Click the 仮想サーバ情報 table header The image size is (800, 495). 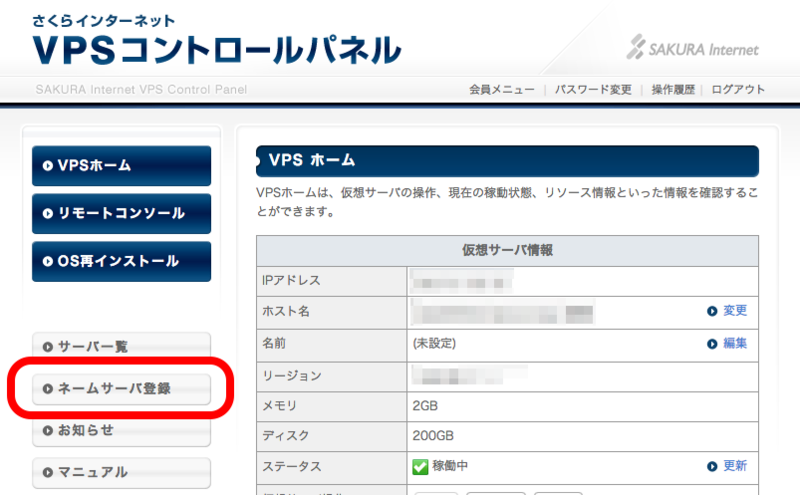coord(507,251)
